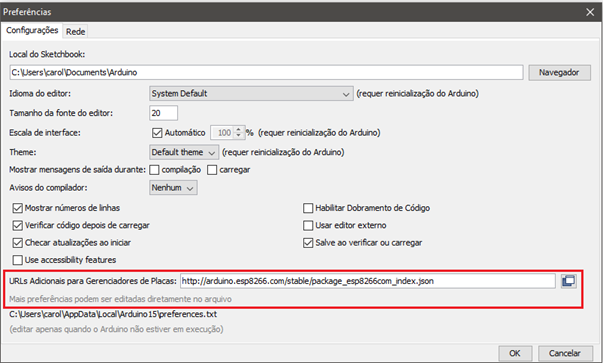This screenshot has width=603, height=363.
Task: Expand Avisos do compilador Nenhum dropdown
Action: 173,188
